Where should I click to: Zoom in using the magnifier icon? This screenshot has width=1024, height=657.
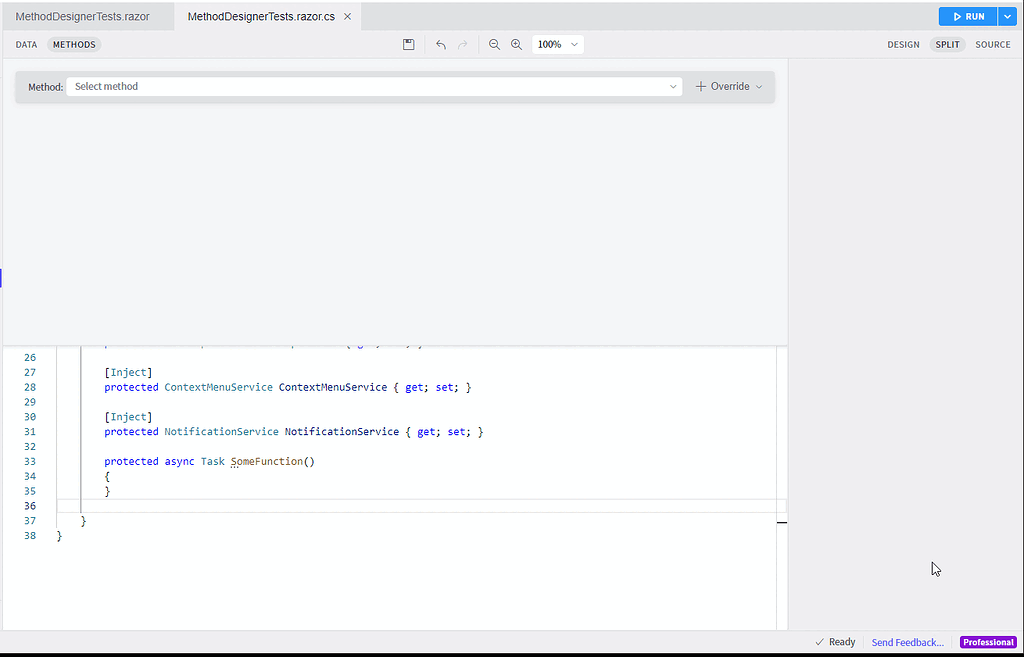pyautogui.click(x=516, y=44)
